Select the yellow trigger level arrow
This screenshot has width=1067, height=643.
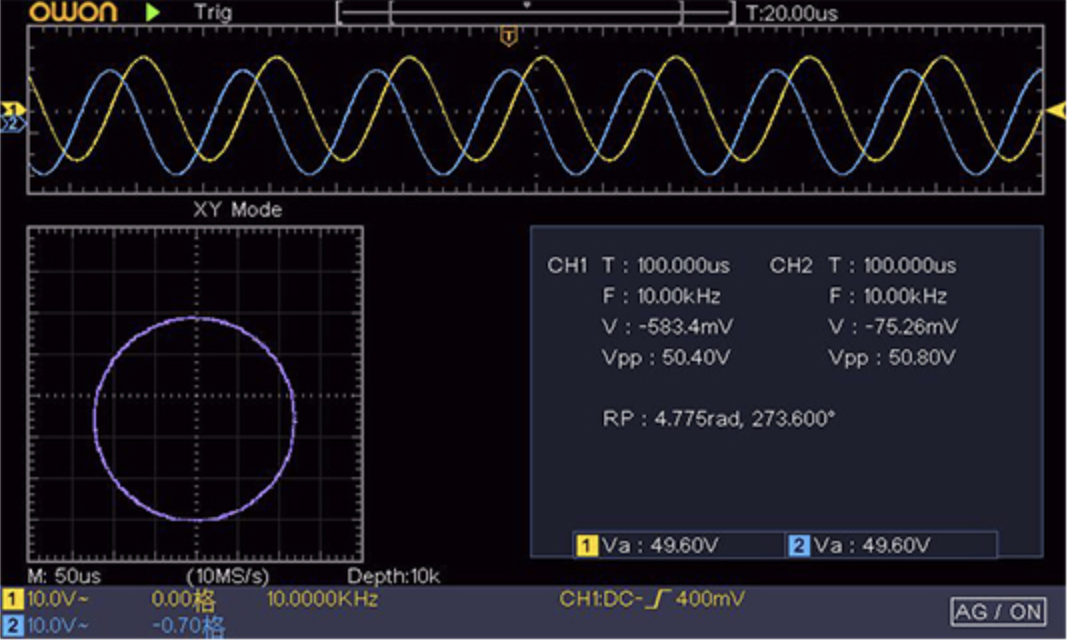tap(1055, 111)
